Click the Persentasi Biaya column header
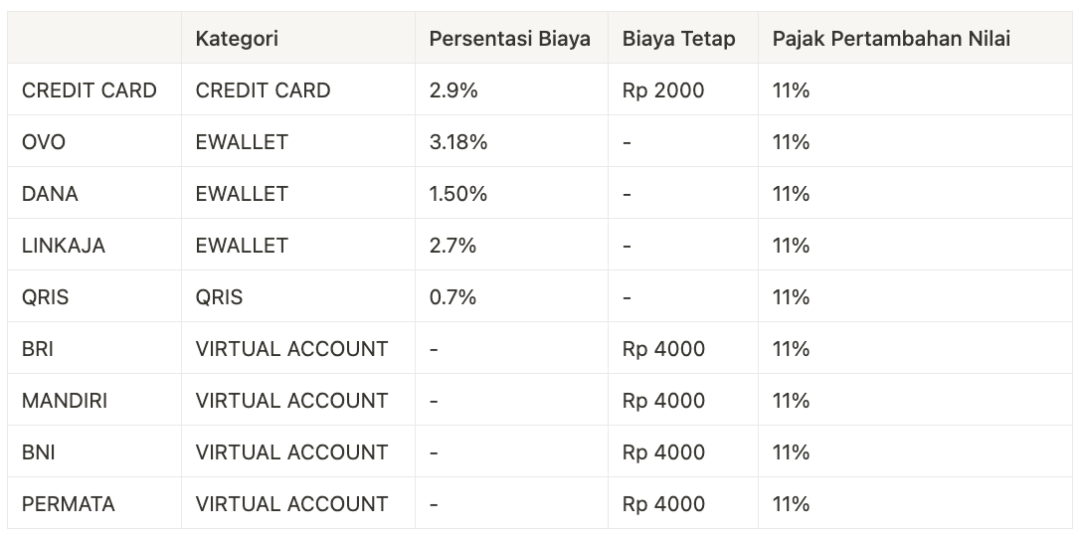Viewport: 1080px width, 537px height. click(x=510, y=39)
